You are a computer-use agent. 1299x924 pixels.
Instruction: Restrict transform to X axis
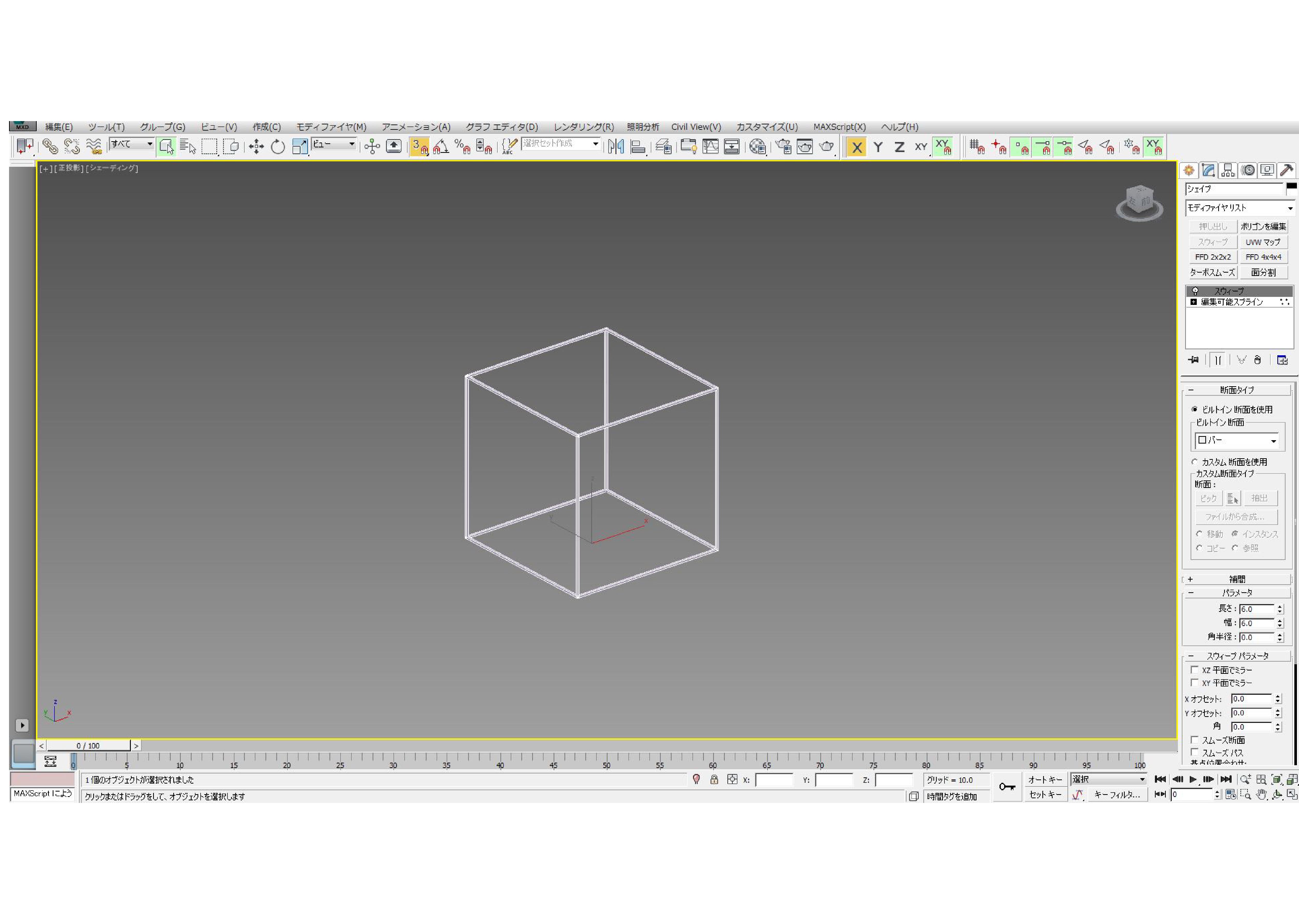coord(856,147)
